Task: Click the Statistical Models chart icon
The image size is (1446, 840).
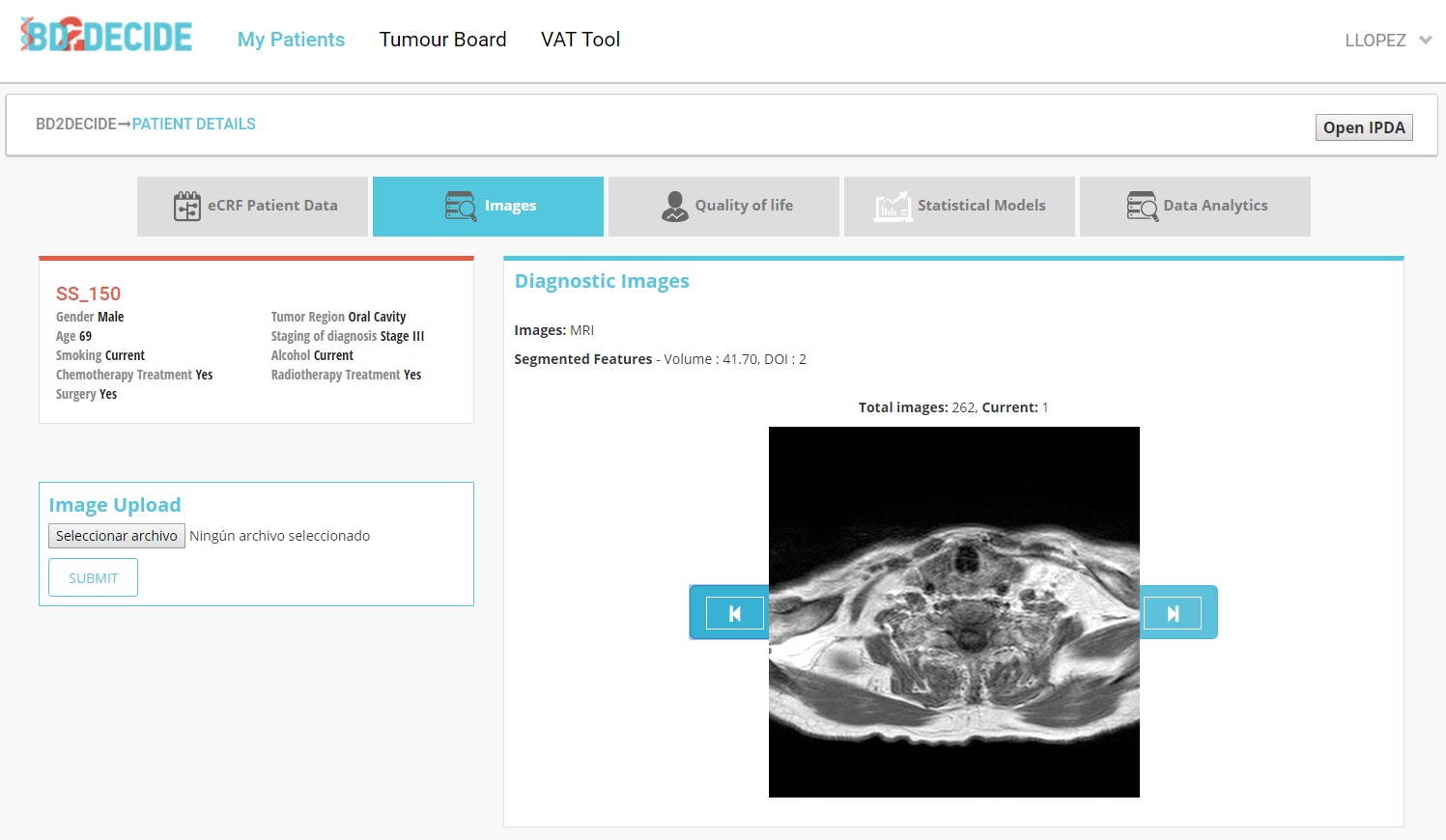Action: (x=893, y=206)
